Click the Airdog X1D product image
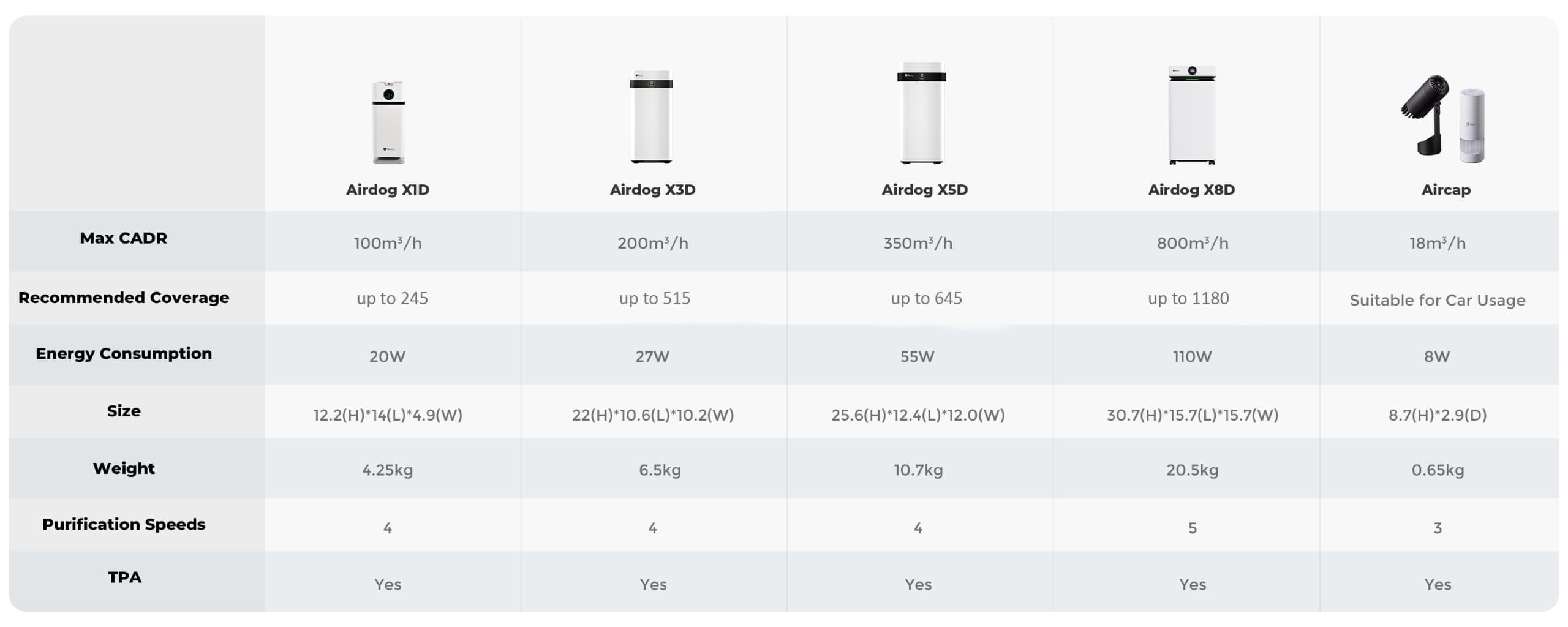The image size is (1568, 627). [388, 122]
